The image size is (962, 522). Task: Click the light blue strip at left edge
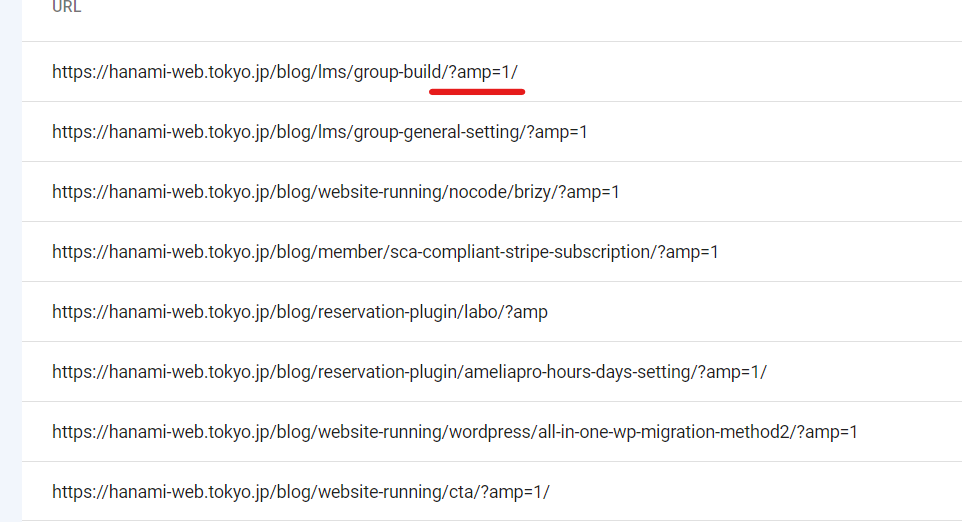pos(10,260)
